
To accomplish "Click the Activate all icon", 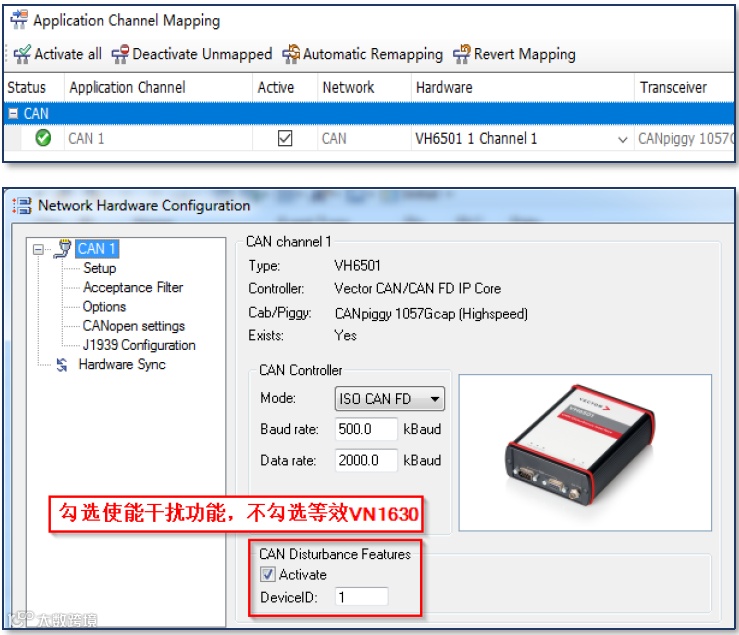I will (22, 55).
